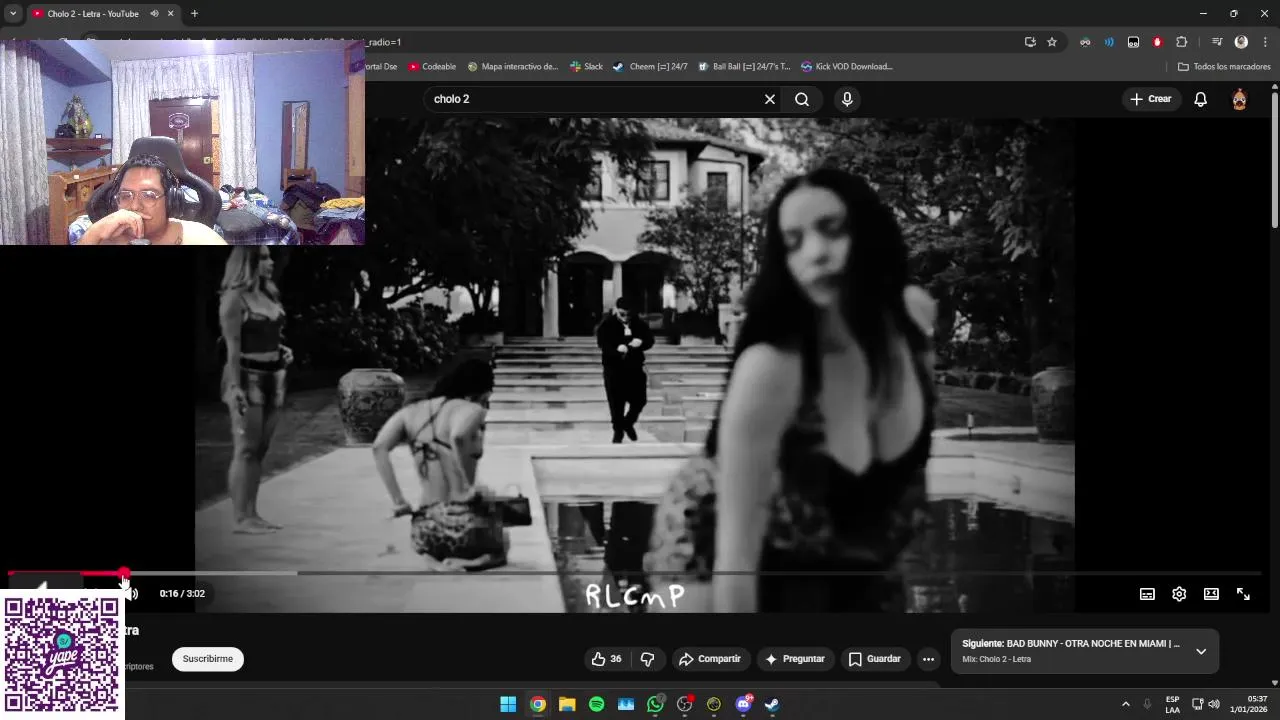Click the Chrome taskbar icon

pos(537,704)
